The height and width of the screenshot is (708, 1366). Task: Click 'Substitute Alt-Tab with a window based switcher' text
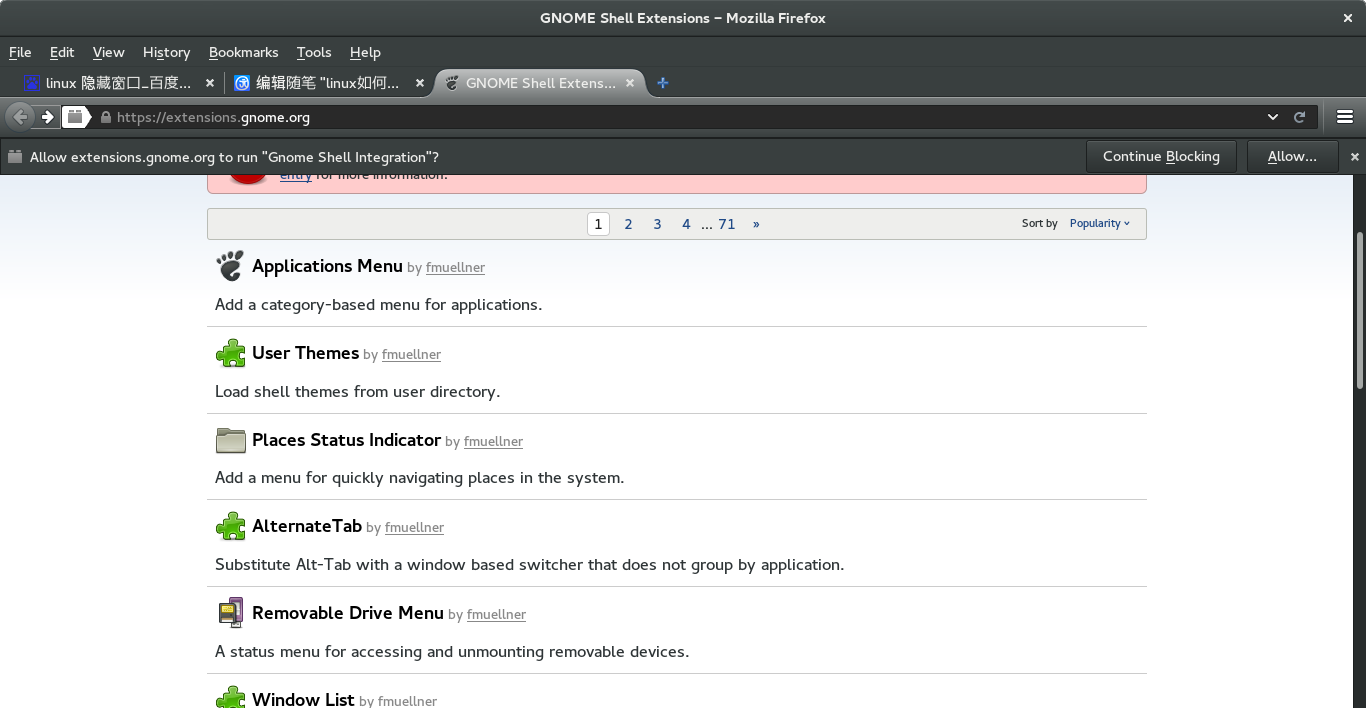[529, 564]
